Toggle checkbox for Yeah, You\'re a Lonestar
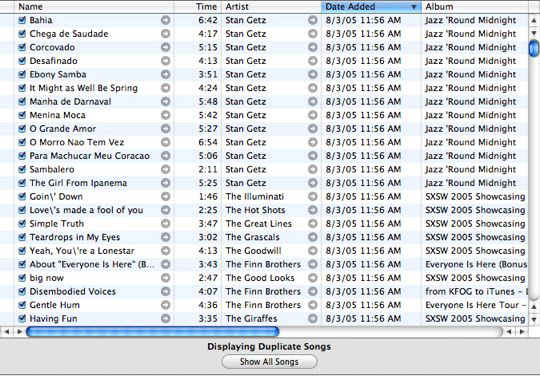 pos(22,251)
